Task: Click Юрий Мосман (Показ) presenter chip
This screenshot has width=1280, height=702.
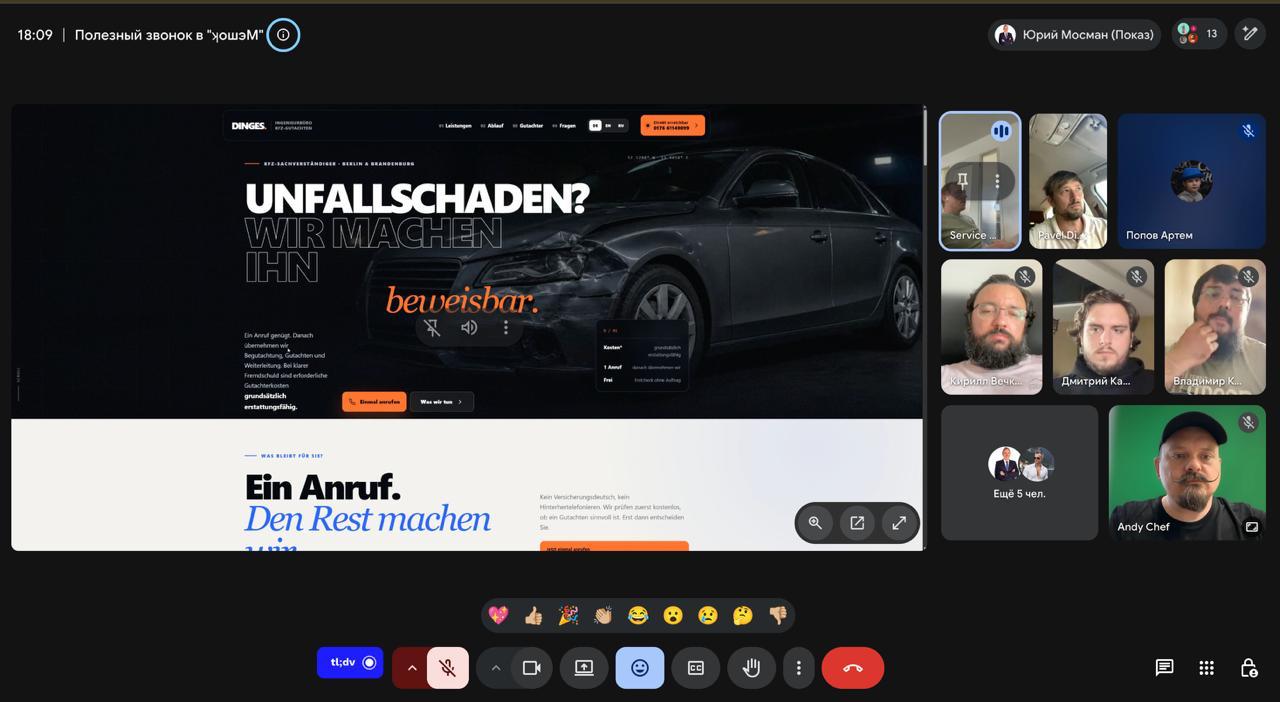Action: click(1074, 34)
